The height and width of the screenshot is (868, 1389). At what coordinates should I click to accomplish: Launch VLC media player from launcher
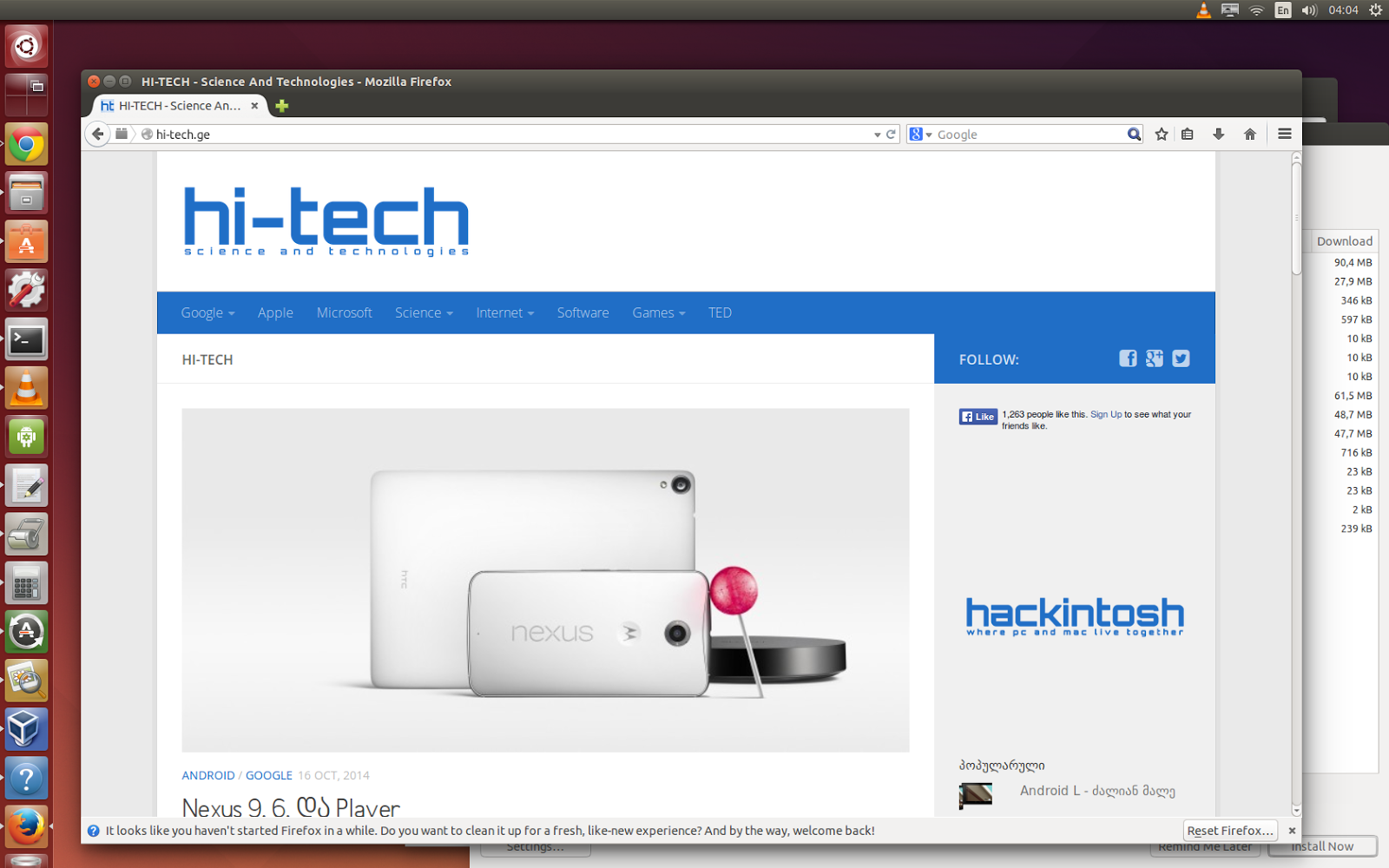click(x=26, y=388)
